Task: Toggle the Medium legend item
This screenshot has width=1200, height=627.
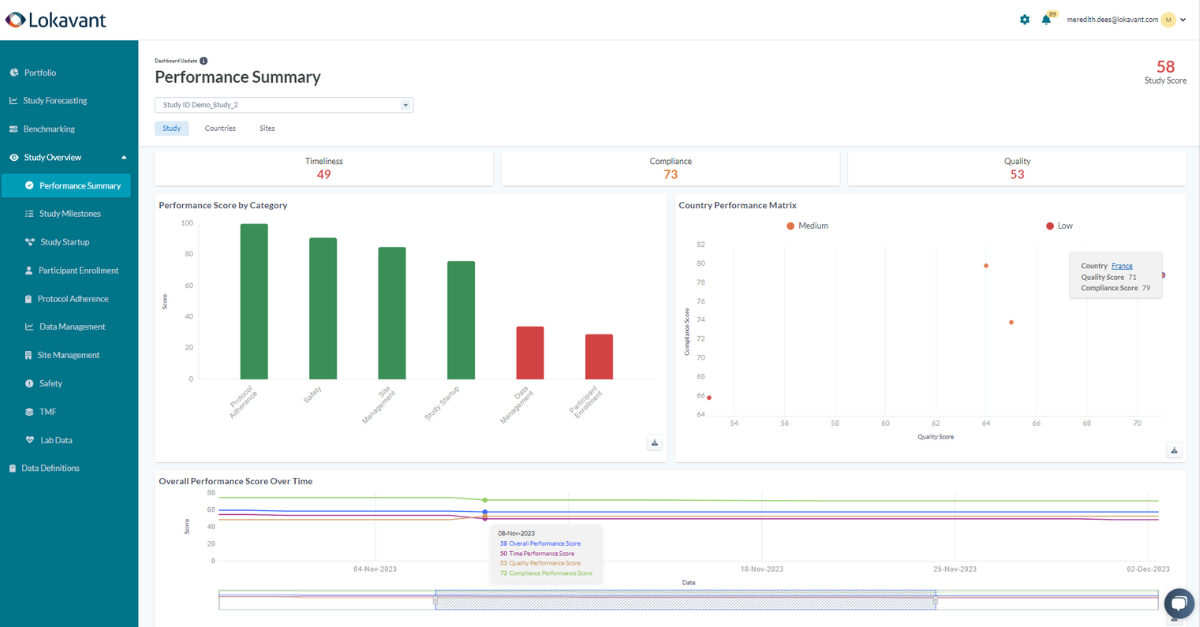Action: (x=807, y=226)
